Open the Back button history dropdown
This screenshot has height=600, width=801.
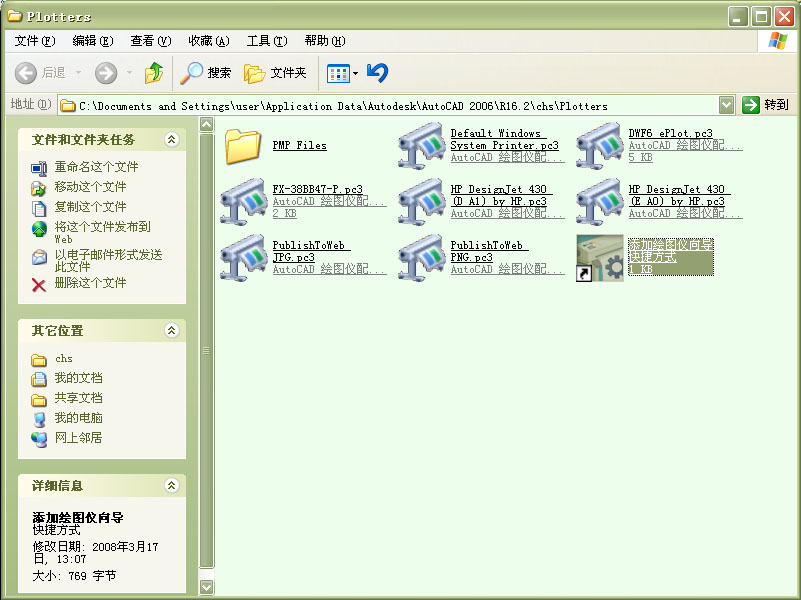(x=78, y=73)
